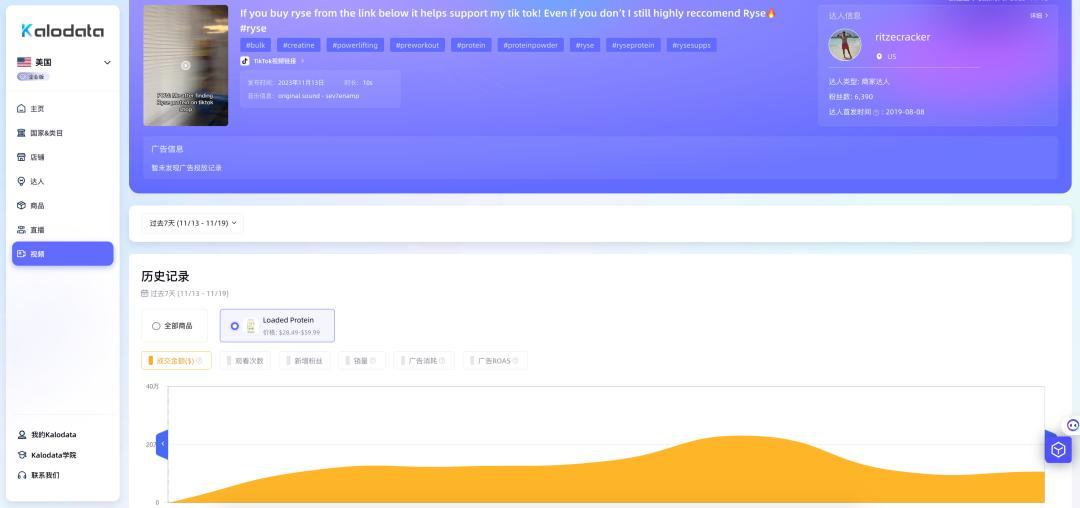Click the US flag icon
This screenshot has width=1080, height=508.
[x=24, y=62]
